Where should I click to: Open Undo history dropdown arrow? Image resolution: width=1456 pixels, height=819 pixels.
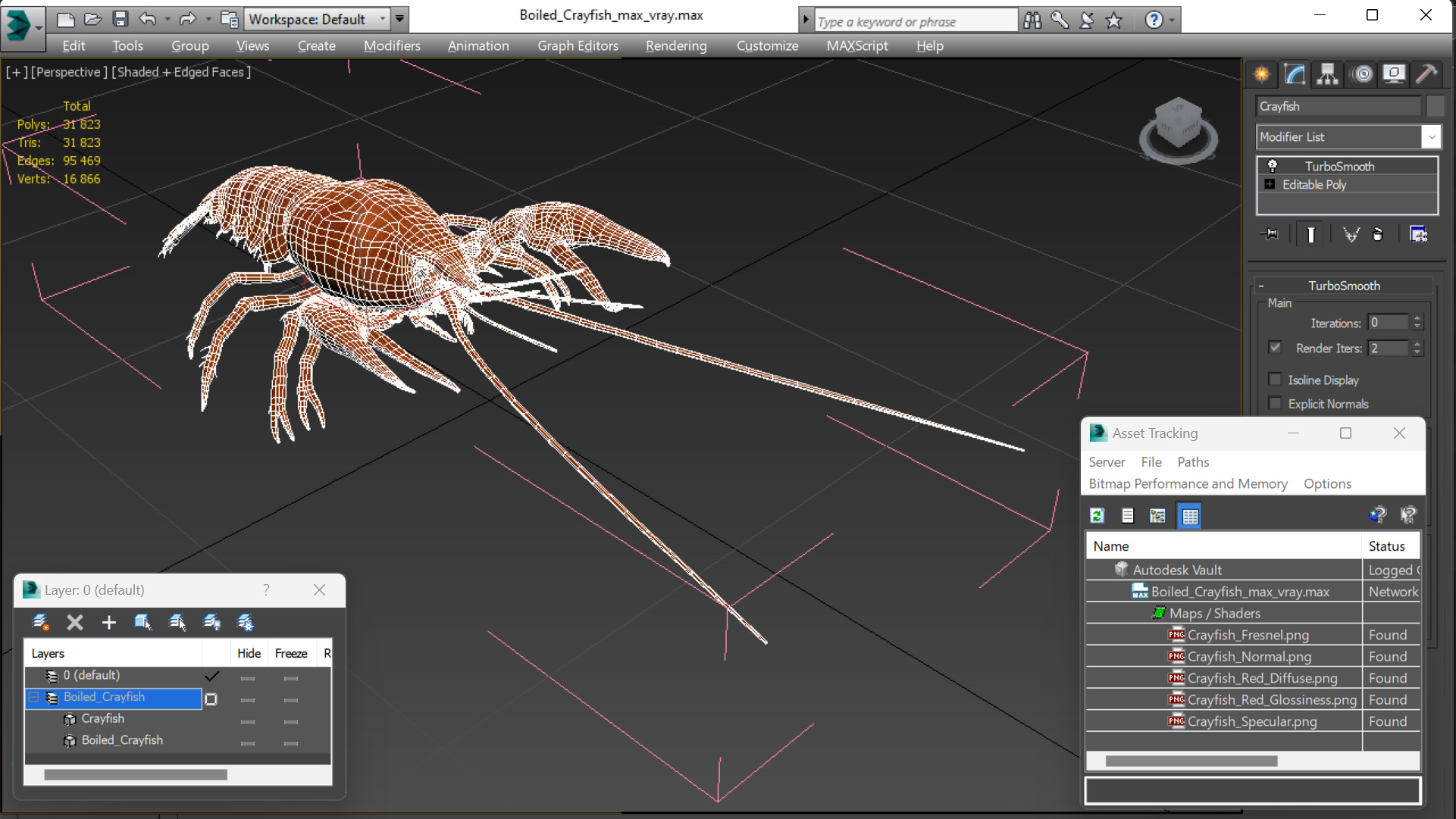[168, 19]
